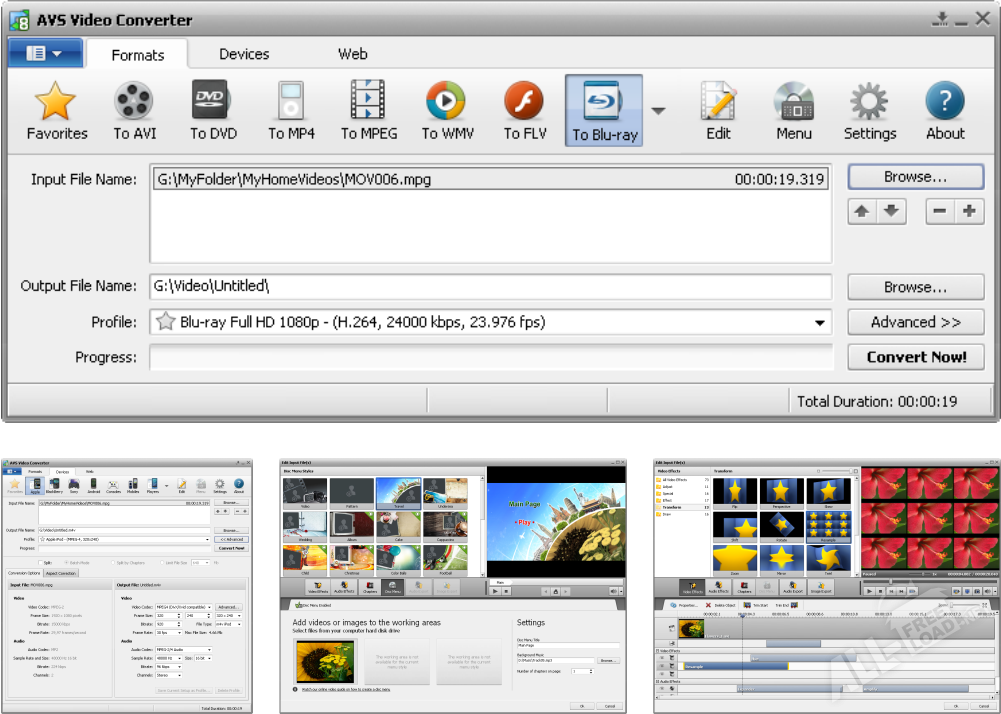Switch to the Devices tab
The width and height of the screenshot is (1001, 714).
tap(244, 54)
